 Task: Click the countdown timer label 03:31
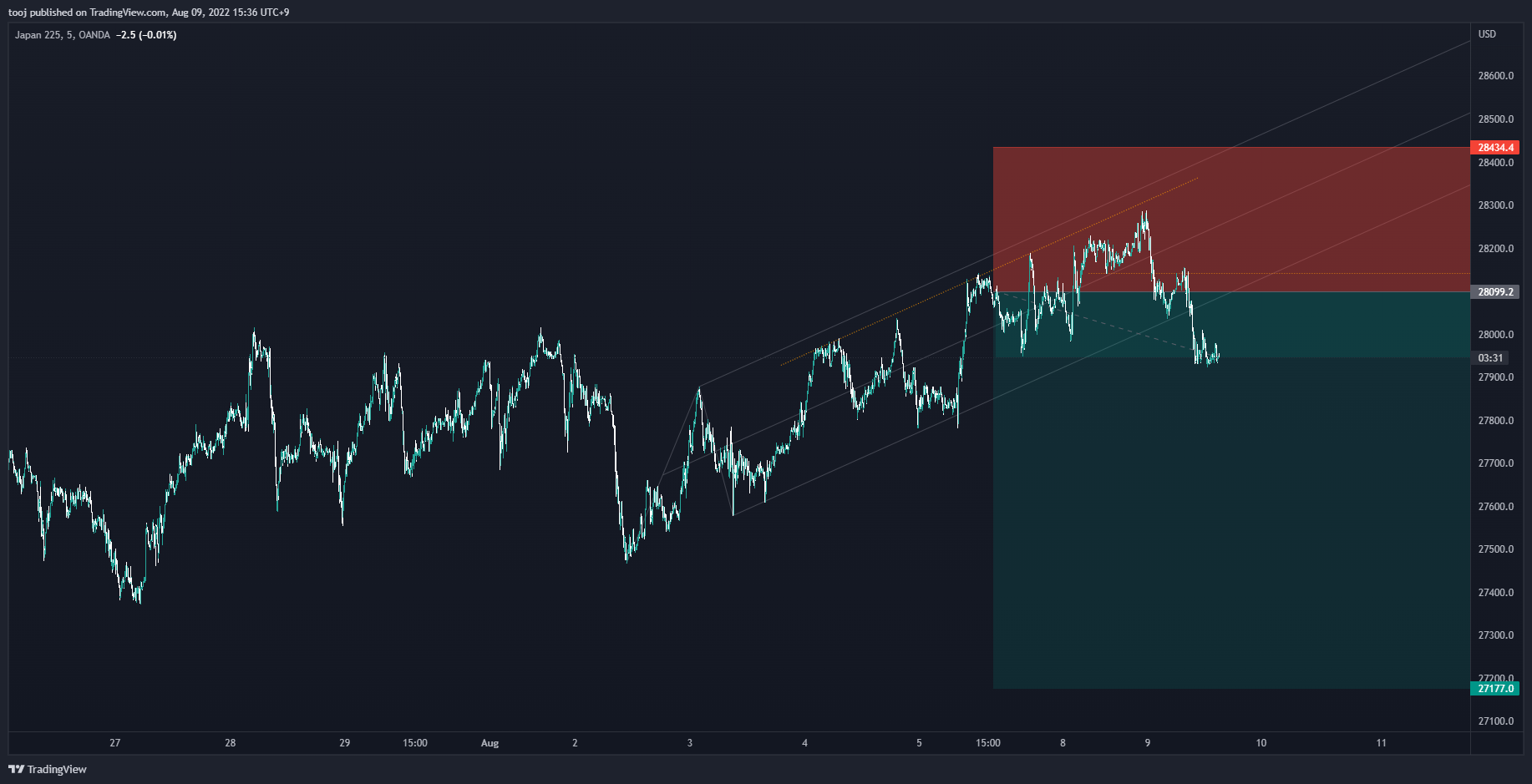[1490, 358]
